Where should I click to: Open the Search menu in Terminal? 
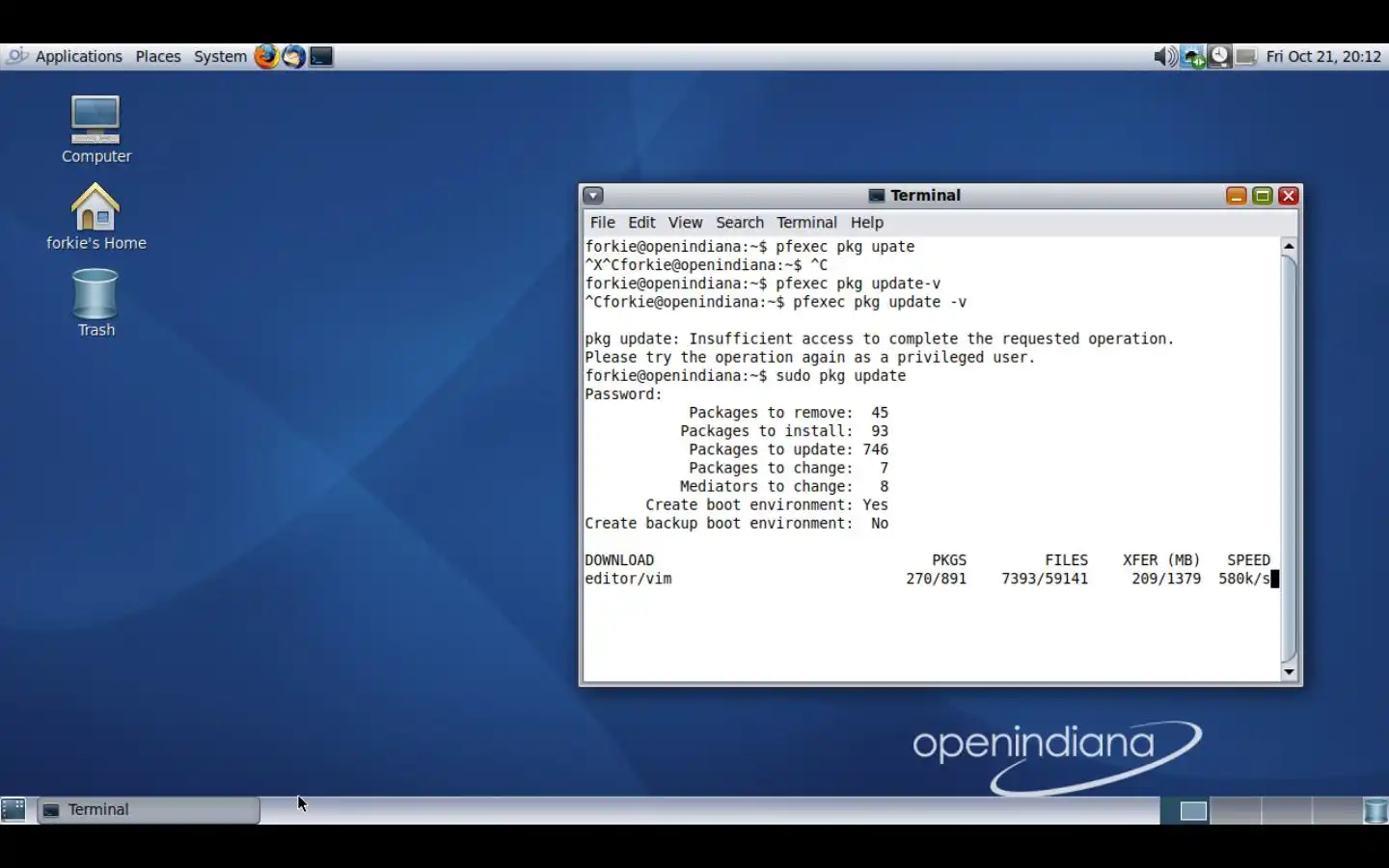740,223
